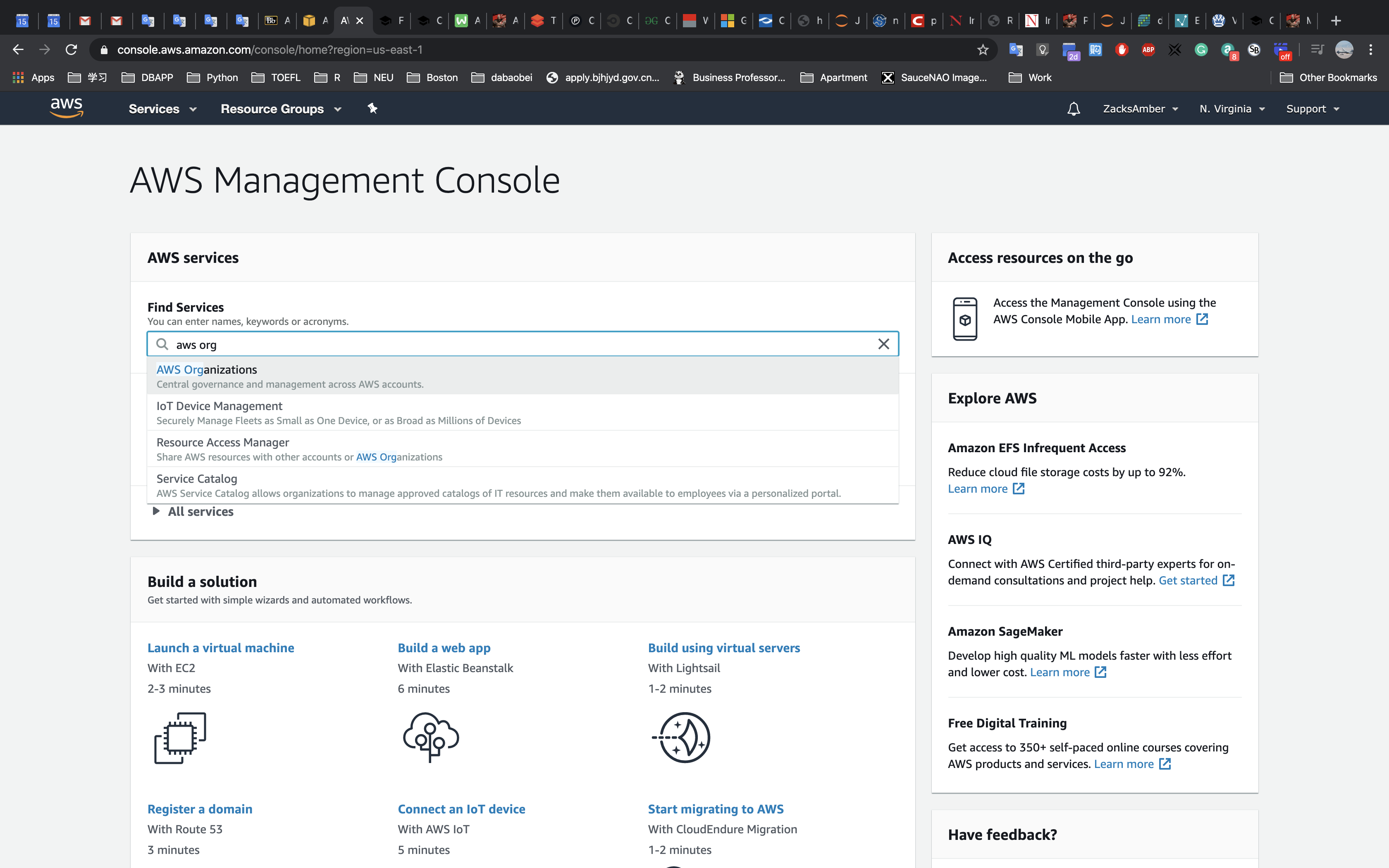Open the N. Virginia region selector
Screen dimensions: 1389x868
1232,109
